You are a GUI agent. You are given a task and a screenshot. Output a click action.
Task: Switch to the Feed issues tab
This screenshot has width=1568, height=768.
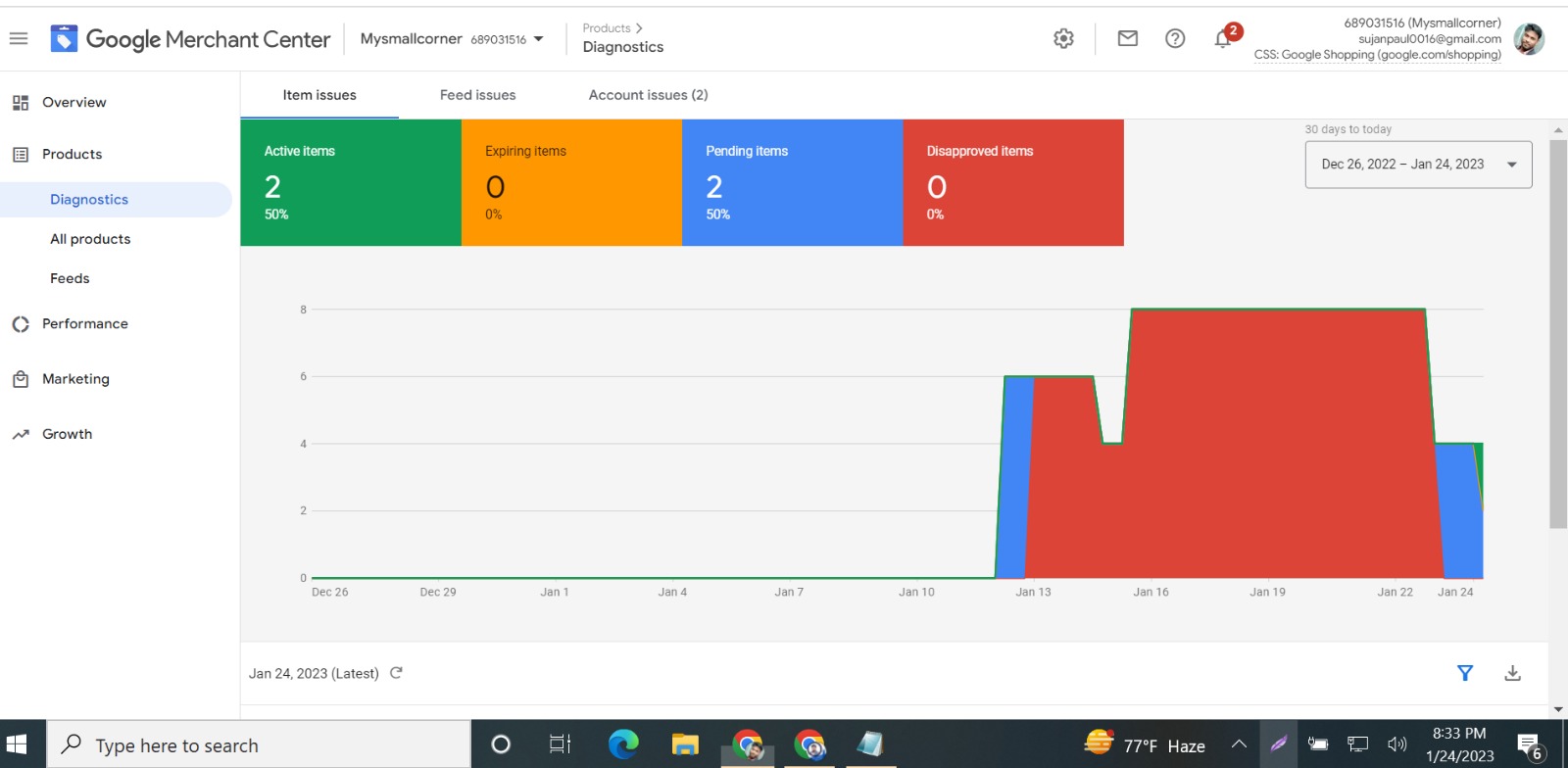pyautogui.click(x=477, y=95)
